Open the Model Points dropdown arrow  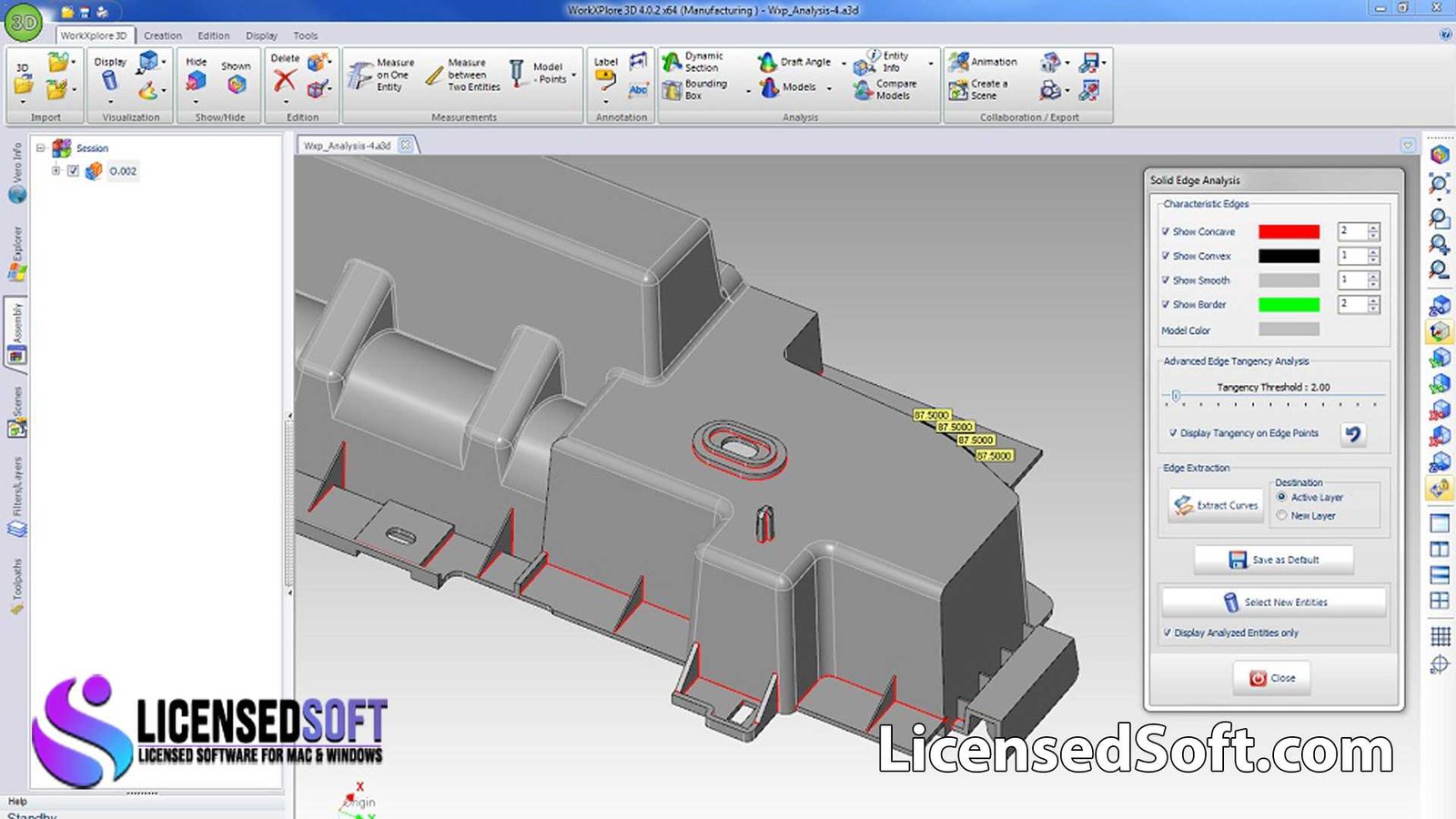coord(574,75)
